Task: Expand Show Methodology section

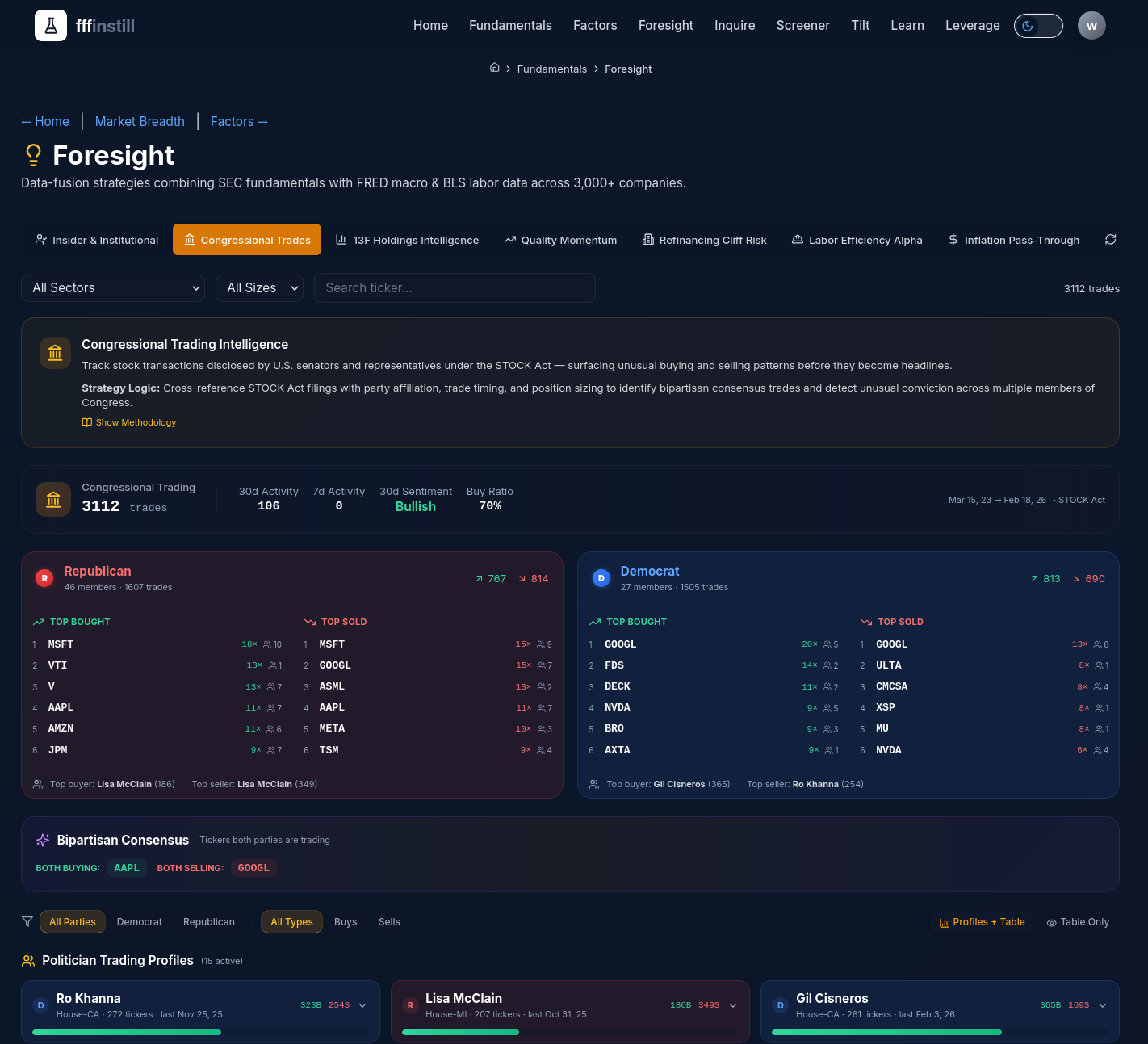Action: pyautogui.click(x=129, y=422)
